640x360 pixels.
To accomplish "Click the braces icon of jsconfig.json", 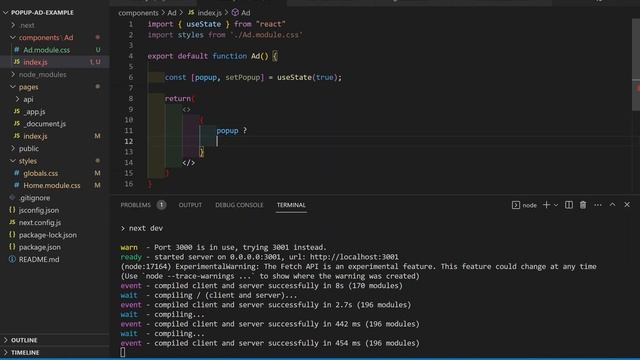I will (x=12, y=210).
